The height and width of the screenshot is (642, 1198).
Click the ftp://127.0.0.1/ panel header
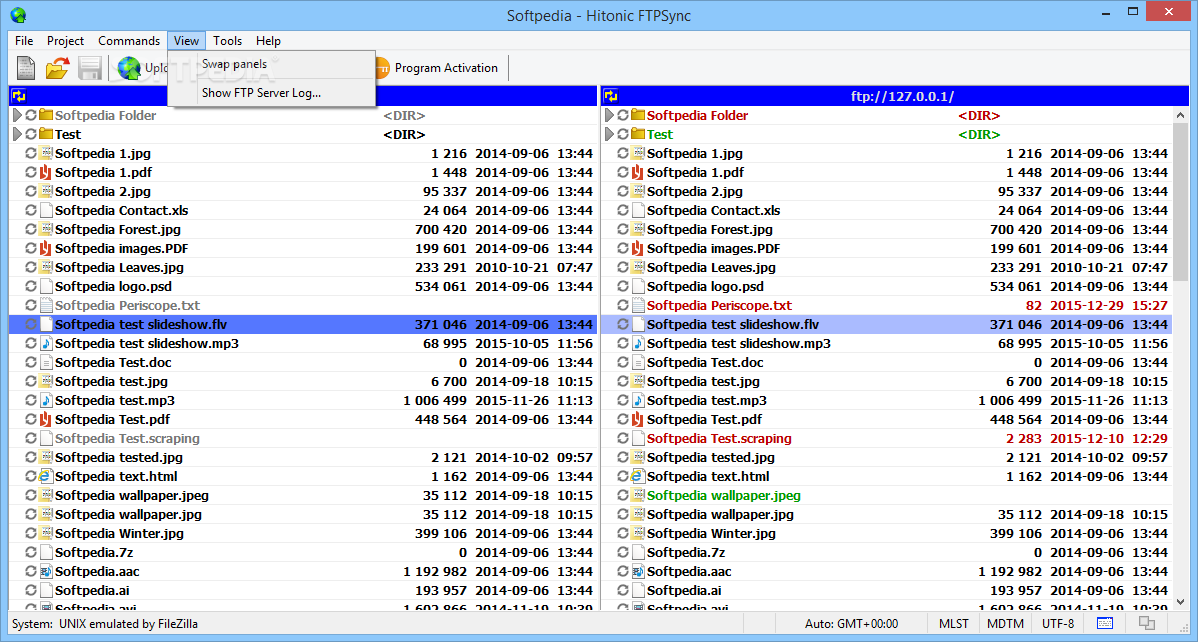(895, 96)
